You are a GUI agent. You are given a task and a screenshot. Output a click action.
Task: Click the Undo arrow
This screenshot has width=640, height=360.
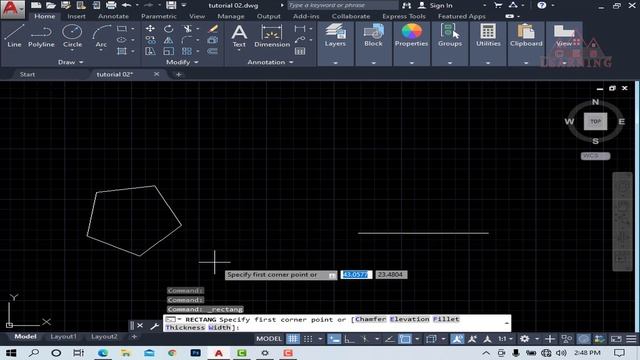click(127, 5)
